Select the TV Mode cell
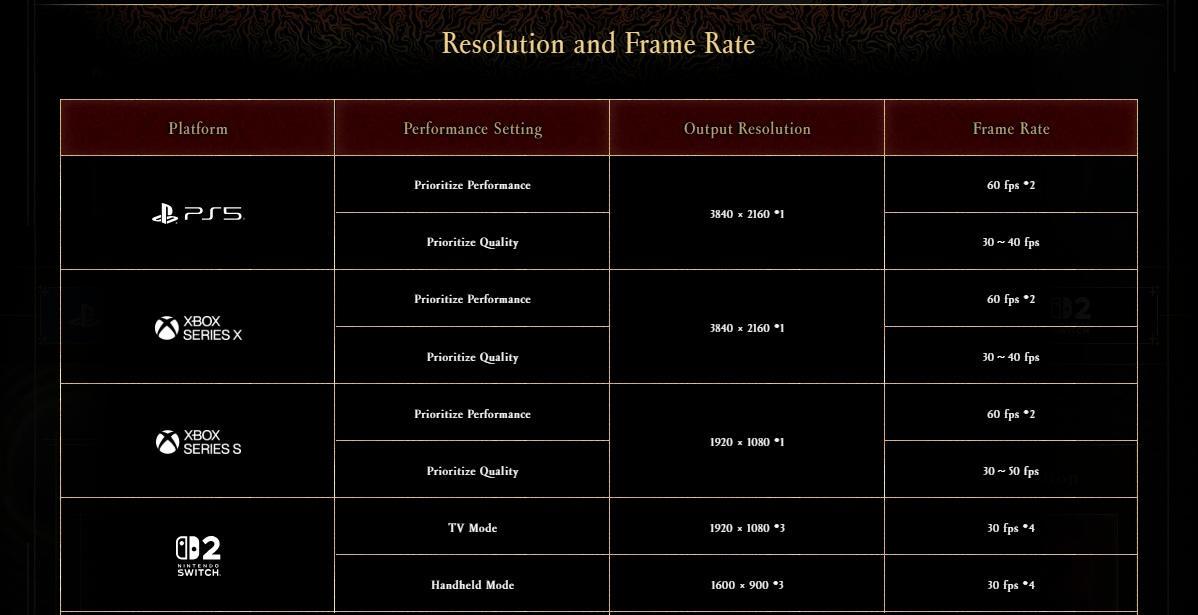This screenshot has width=1198, height=615. point(472,527)
